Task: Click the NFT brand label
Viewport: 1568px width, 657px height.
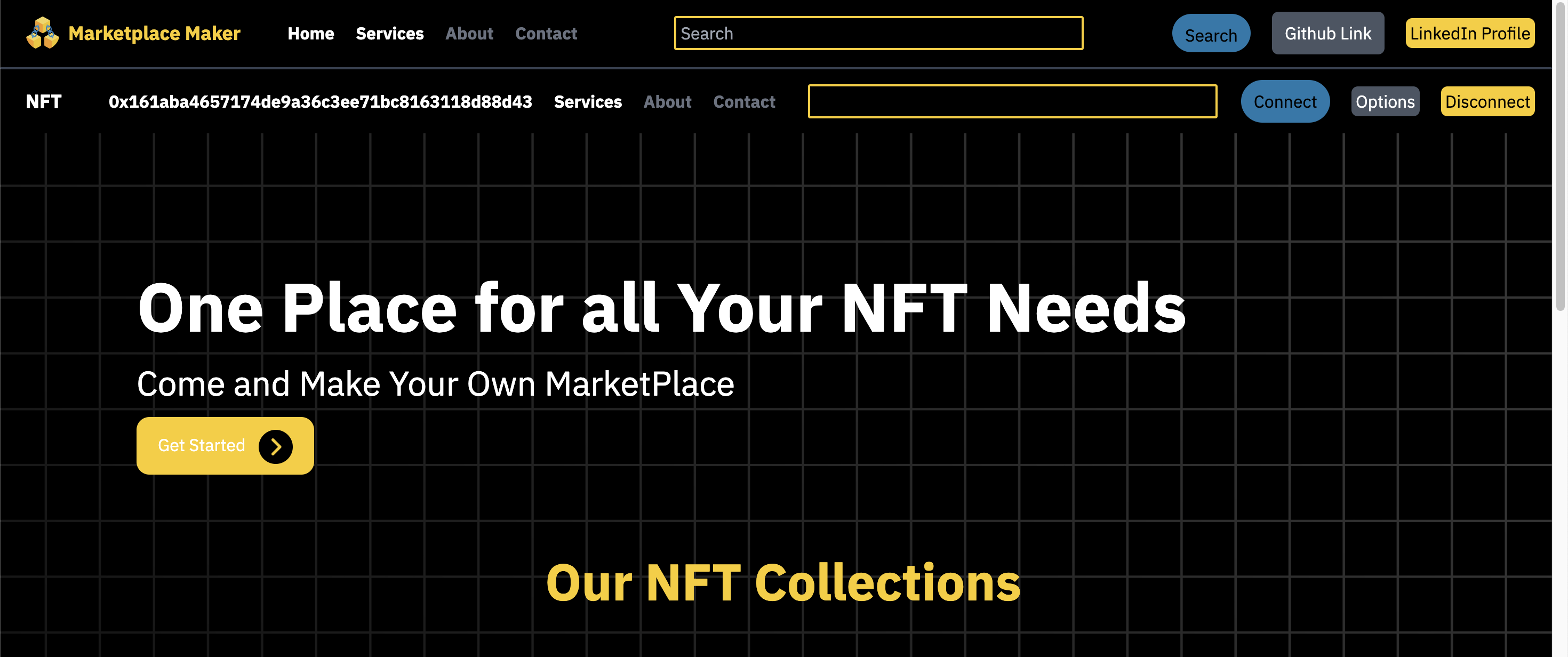Action: pyautogui.click(x=44, y=102)
